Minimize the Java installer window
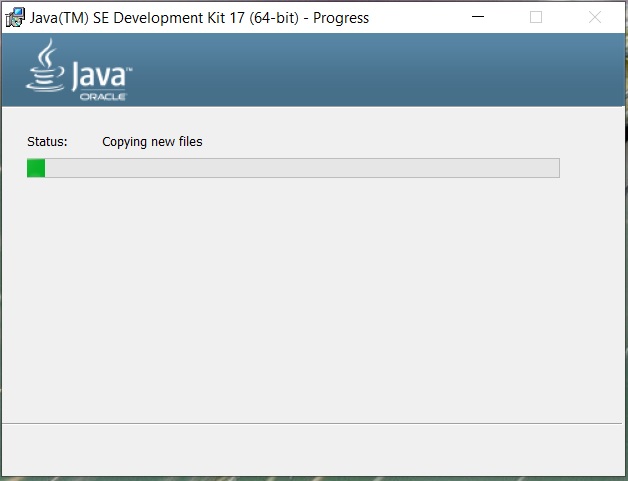This screenshot has height=481, width=628. pyautogui.click(x=478, y=17)
